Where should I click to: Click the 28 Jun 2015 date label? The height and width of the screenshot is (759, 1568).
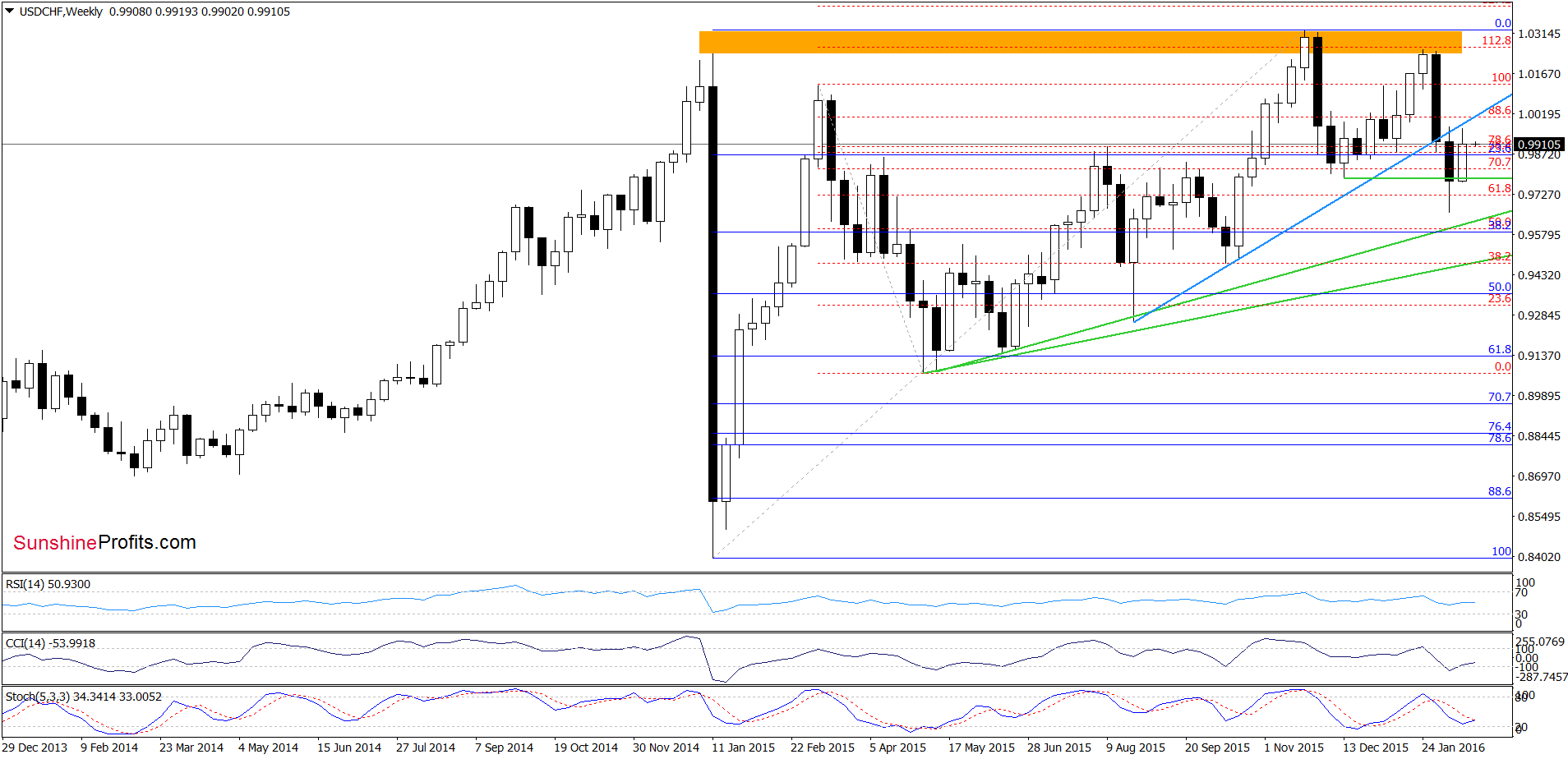click(1059, 747)
